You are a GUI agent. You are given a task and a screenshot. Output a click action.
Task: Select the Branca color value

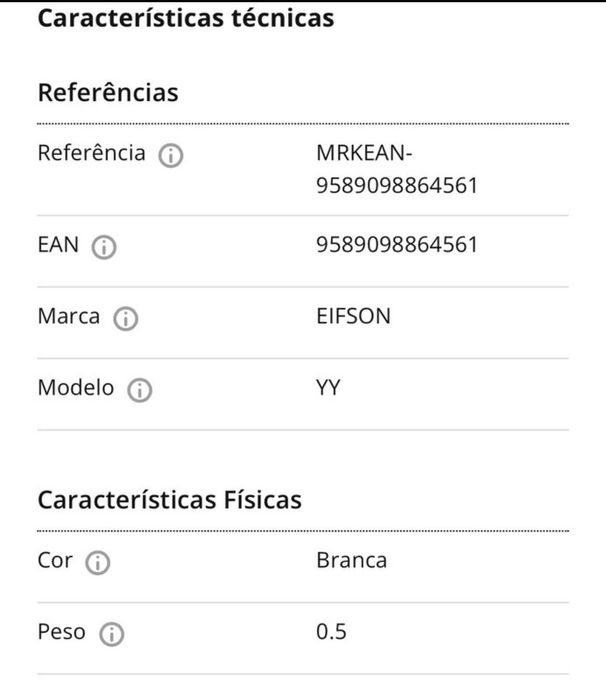[351, 560]
